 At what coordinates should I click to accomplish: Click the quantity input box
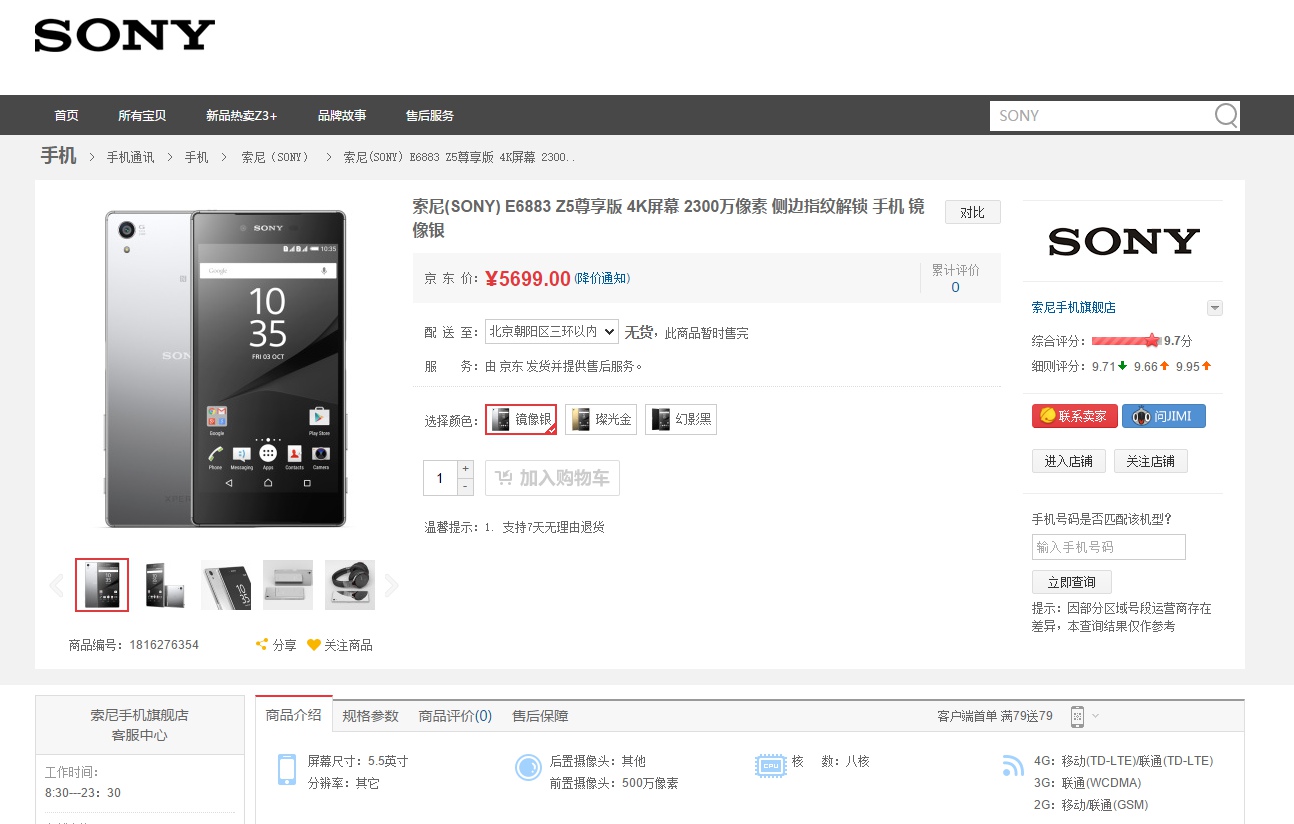point(440,478)
